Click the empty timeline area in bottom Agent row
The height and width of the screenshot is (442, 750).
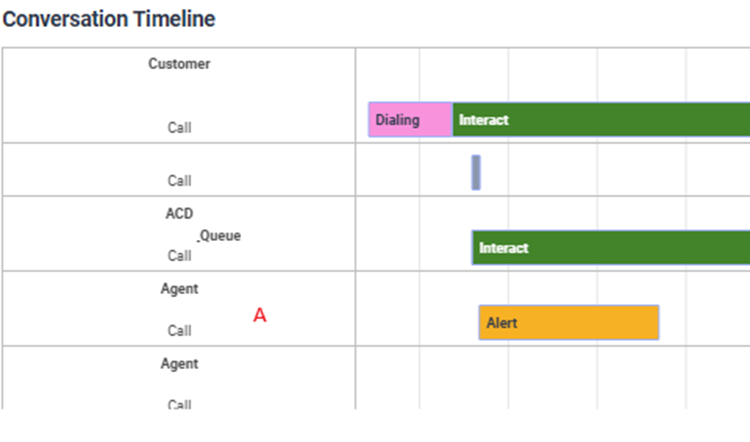[550, 378]
